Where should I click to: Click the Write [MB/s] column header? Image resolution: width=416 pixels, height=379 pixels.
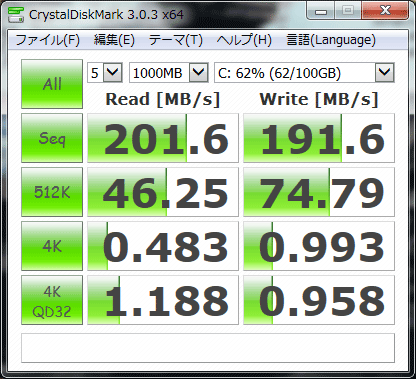(x=319, y=99)
